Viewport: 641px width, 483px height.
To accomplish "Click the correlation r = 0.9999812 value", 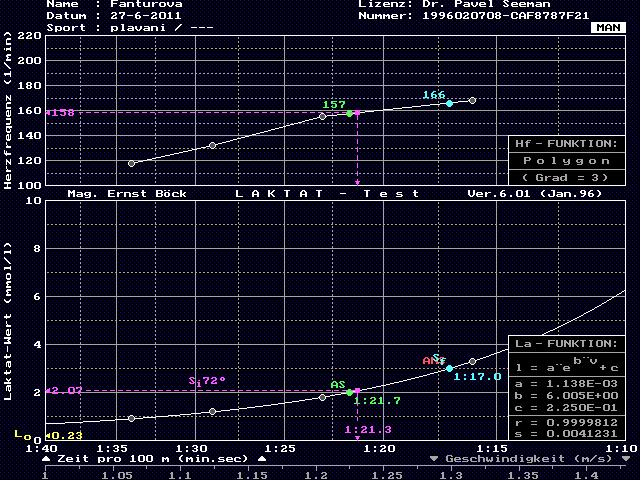I will click(x=567, y=422).
